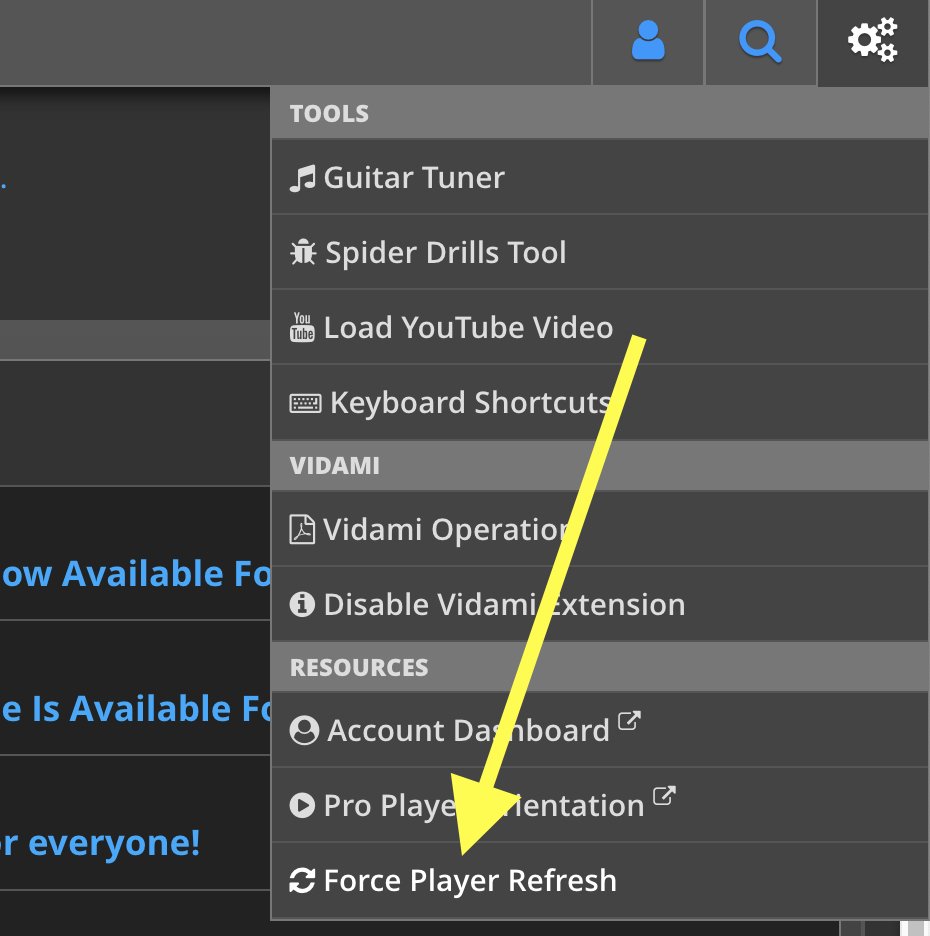Click the refresh icon next to Force Player Refresh

point(303,881)
